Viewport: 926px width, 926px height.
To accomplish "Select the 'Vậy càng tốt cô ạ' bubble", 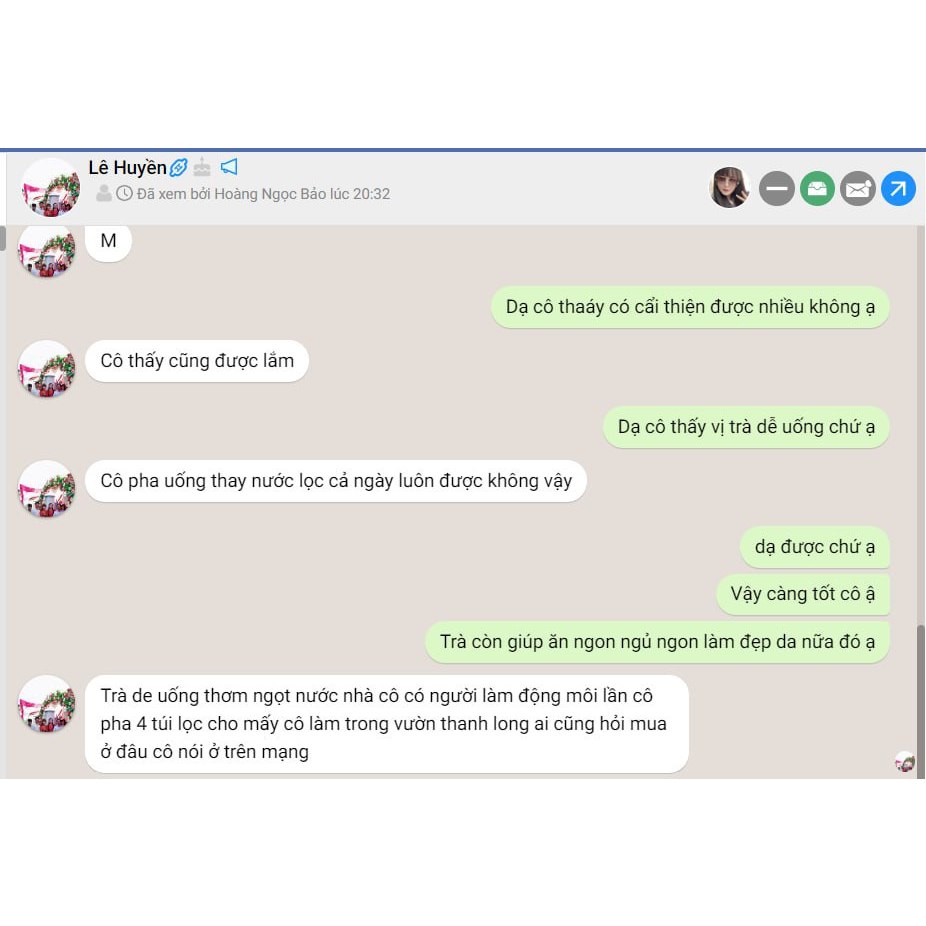I will click(x=803, y=594).
